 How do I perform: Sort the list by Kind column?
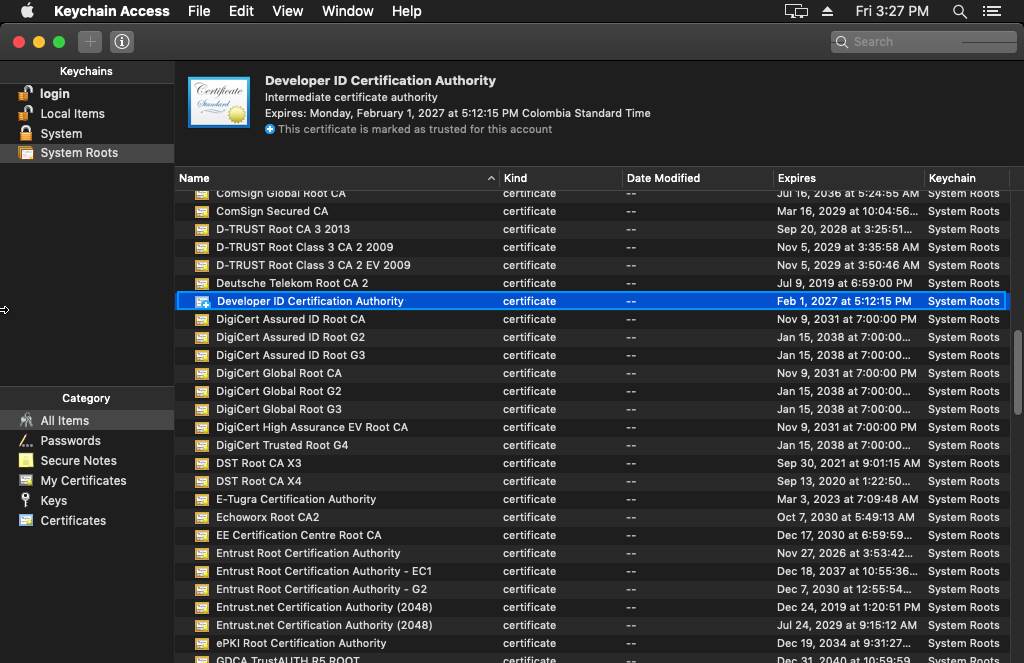click(558, 178)
